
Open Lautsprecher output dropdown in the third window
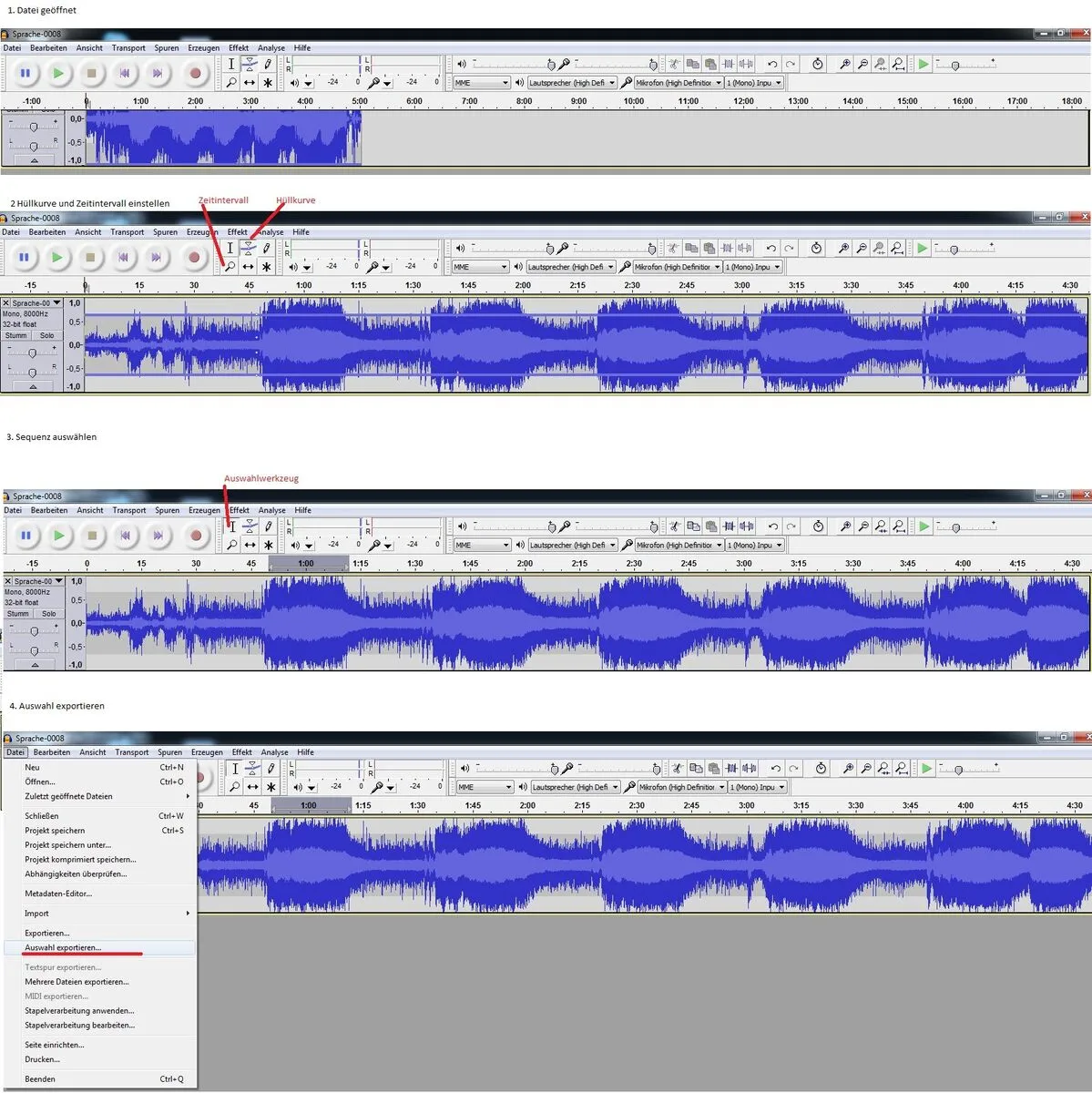tap(572, 545)
